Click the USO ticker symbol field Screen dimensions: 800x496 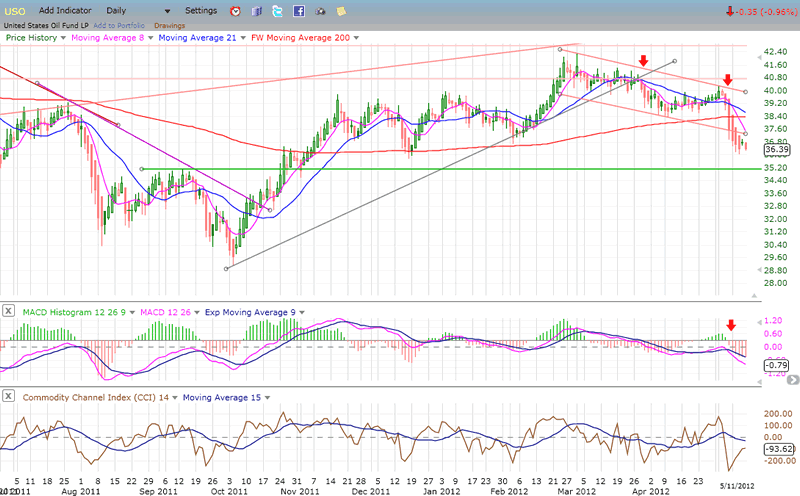[x=16, y=10]
